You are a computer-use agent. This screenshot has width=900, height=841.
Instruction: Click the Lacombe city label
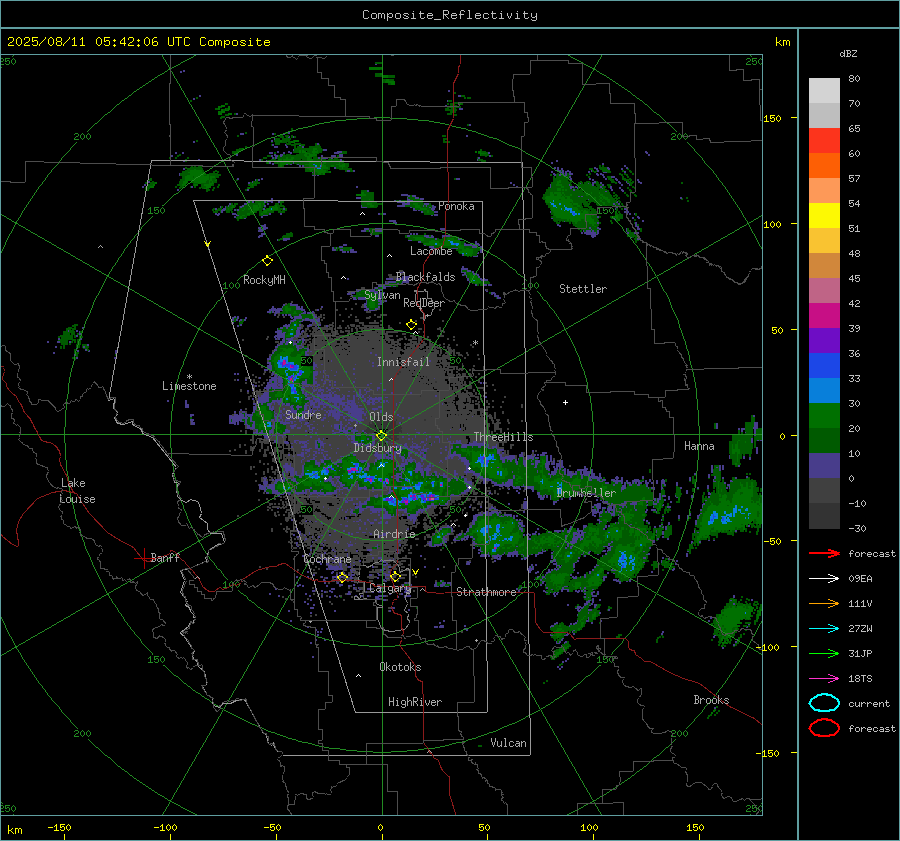pyautogui.click(x=431, y=251)
